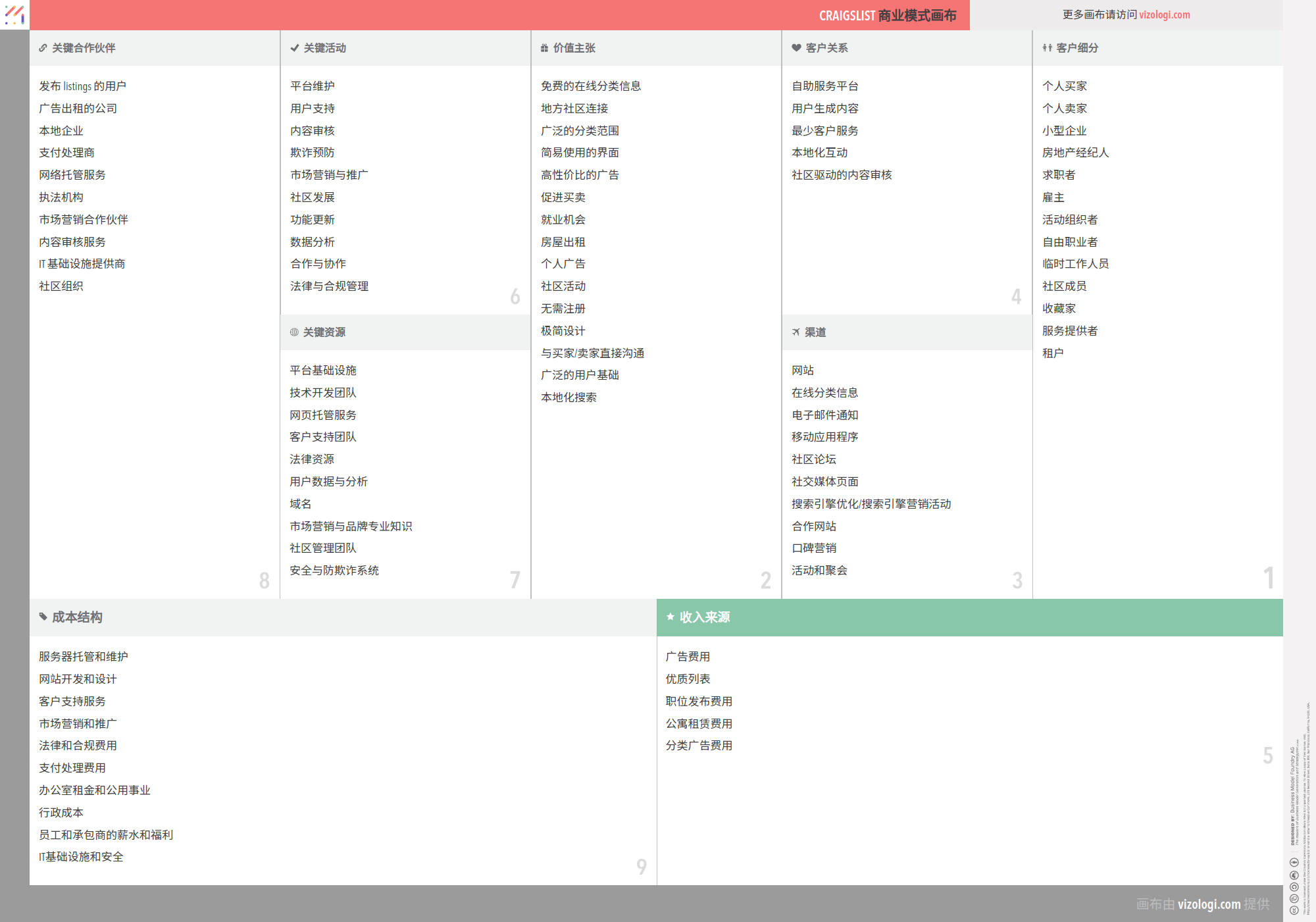Click the vizologi logo icon top-left
The width and height of the screenshot is (1316, 922).
(x=14, y=14)
